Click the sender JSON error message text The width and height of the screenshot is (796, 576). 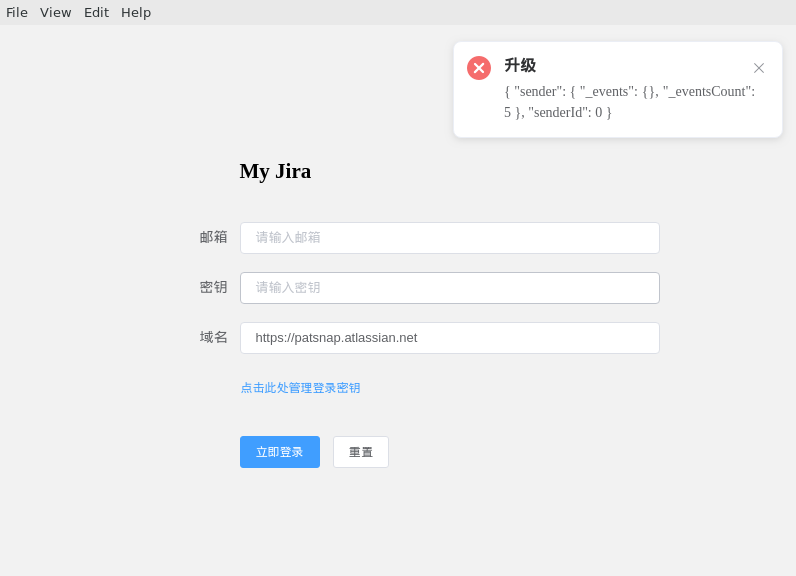point(629,101)
